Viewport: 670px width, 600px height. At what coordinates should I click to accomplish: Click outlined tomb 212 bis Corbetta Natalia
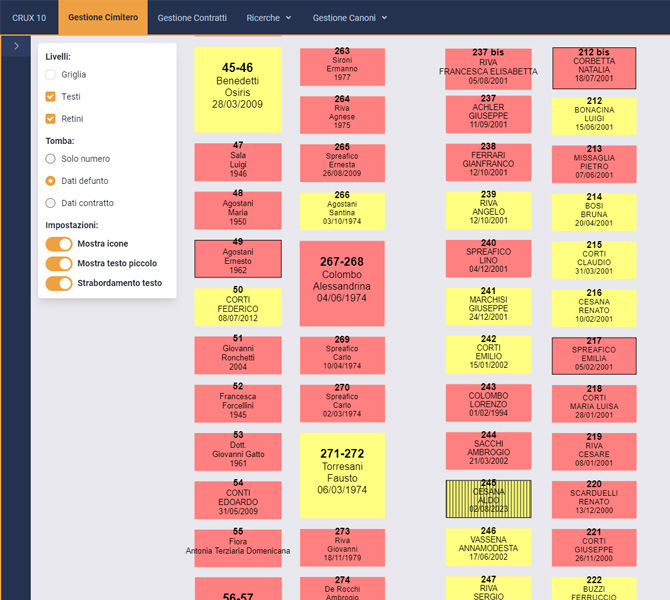[x=594, y=68]
